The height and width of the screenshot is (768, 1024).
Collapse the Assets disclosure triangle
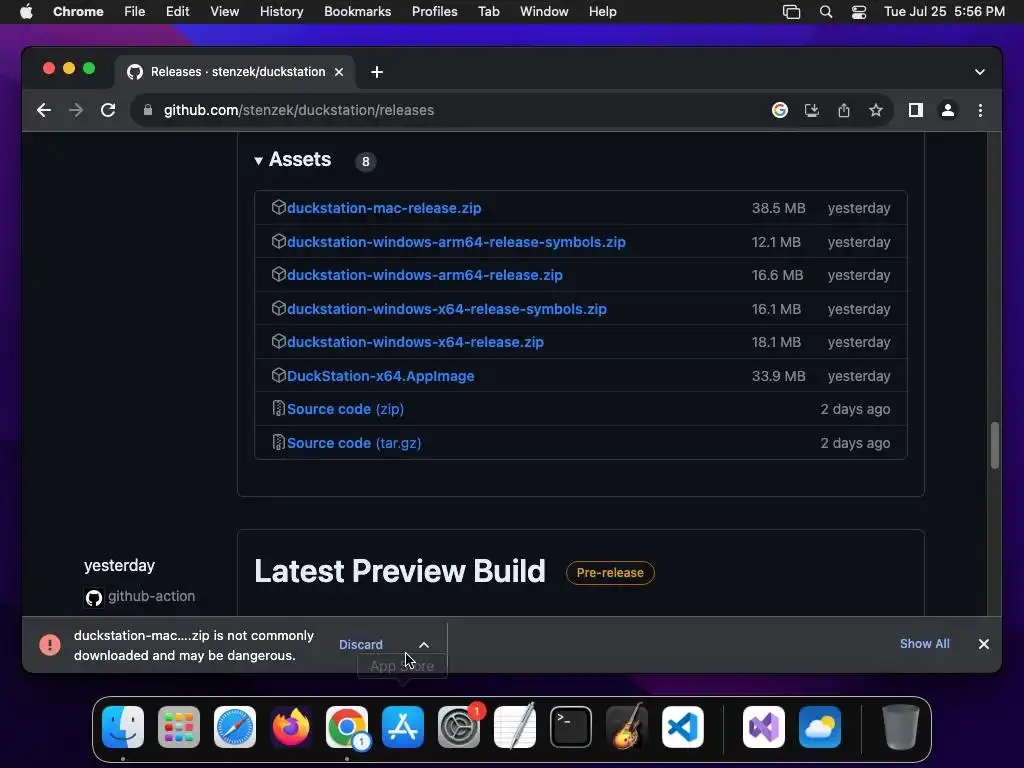point(259,160)
